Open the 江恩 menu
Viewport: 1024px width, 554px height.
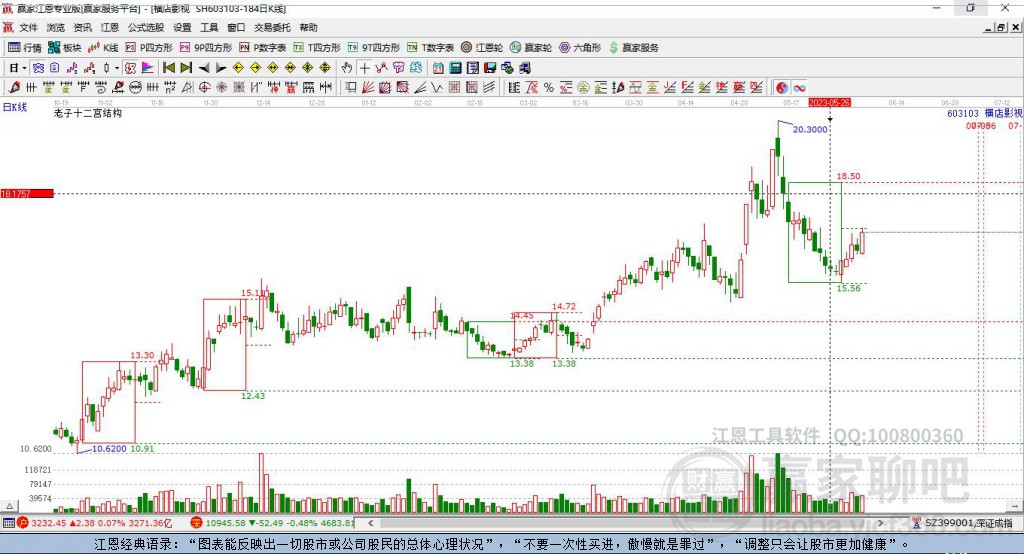click(x=110, y=27)
